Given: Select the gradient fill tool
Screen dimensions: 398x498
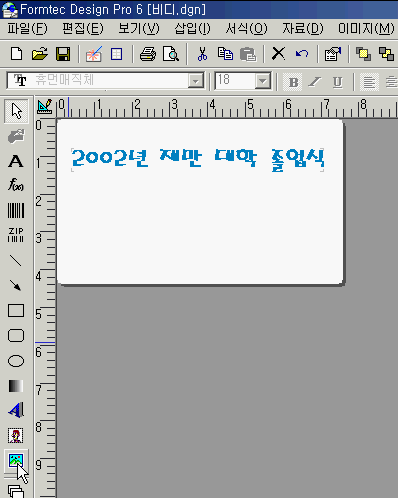Looking at the screenshot, I should click(x=16, y=386).
